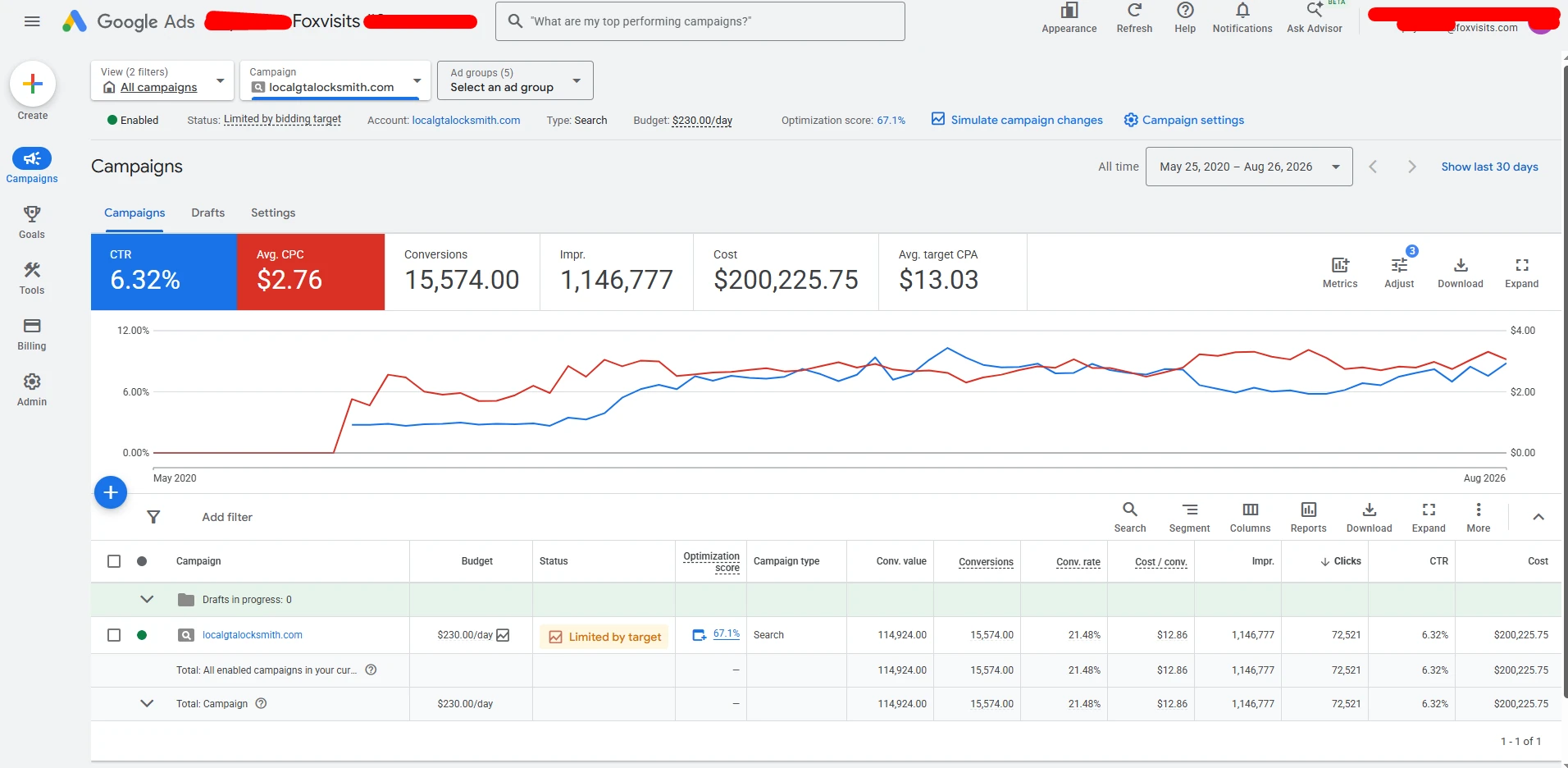Select the Conversions scorecard tile
1568x768 pixels.
pyautogui.click(x=463, y=272)
